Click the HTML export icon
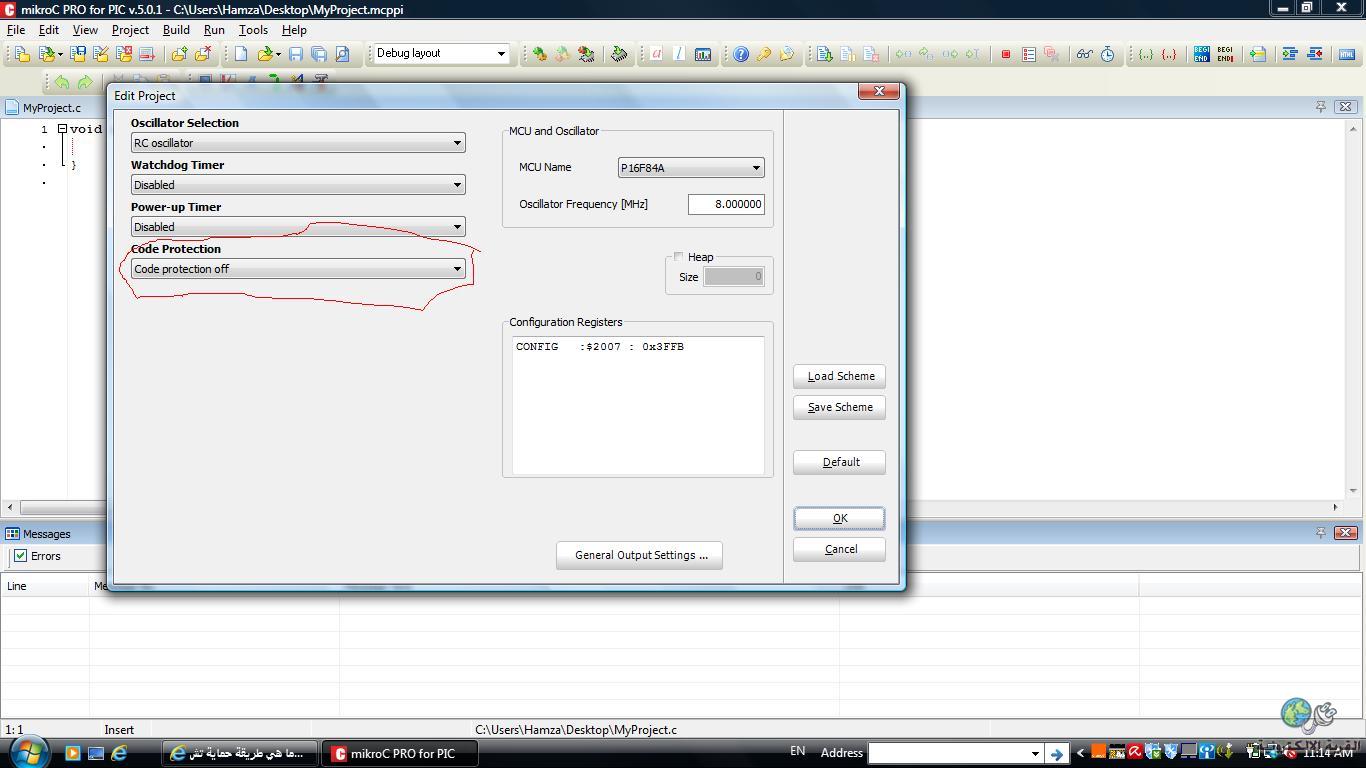 [1346, 54]
